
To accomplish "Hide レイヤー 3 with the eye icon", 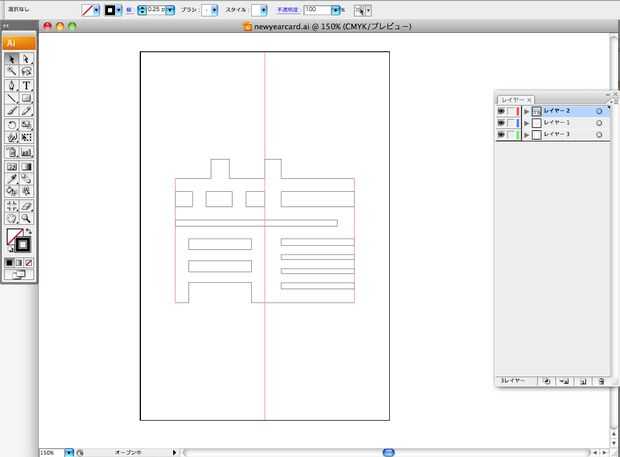I will pyautogui.click(x=501, y=133).
